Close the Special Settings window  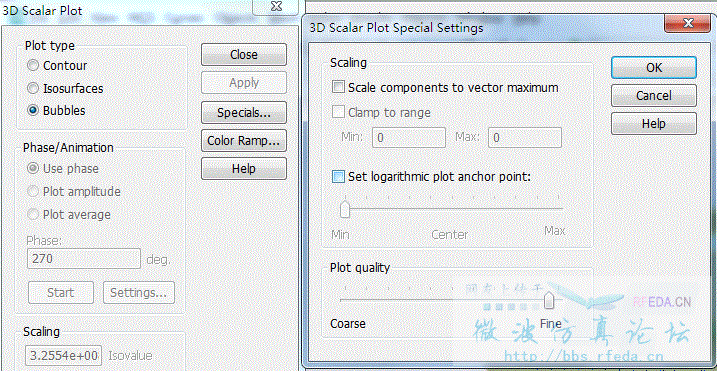(x=687, y=23)
